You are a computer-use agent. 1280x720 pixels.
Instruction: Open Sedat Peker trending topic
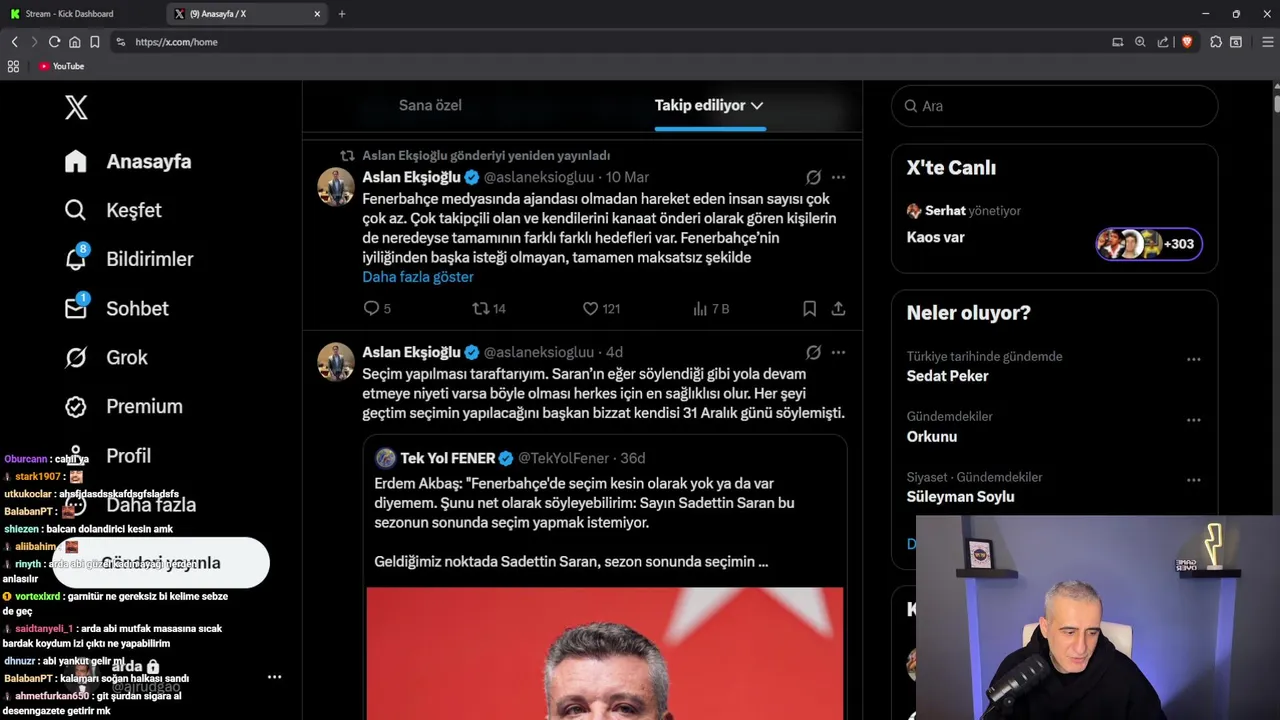pos(947,376)
